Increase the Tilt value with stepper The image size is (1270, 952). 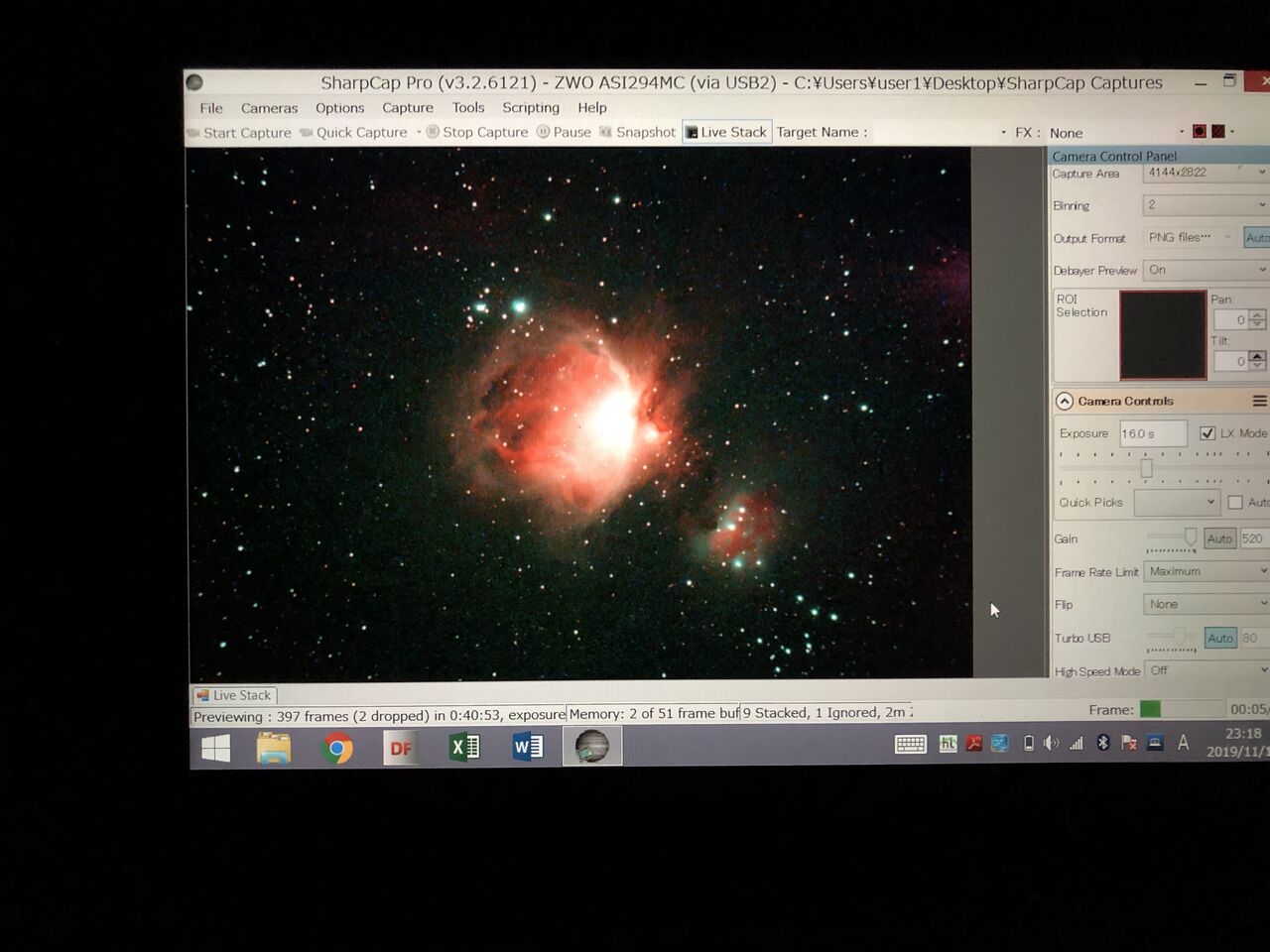(1258, 357)
